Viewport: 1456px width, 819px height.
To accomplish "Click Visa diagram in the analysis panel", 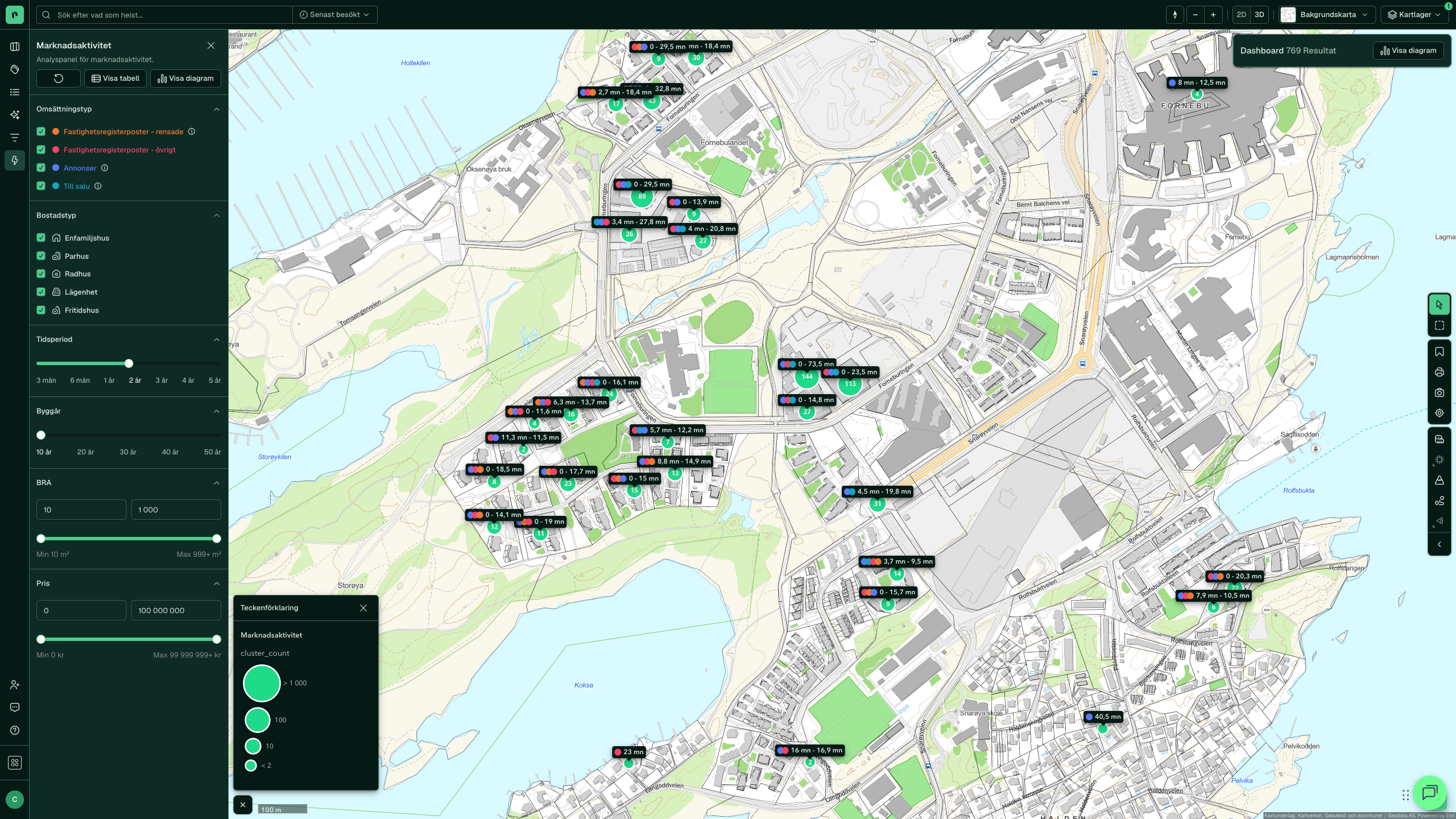I will [185, 78].
